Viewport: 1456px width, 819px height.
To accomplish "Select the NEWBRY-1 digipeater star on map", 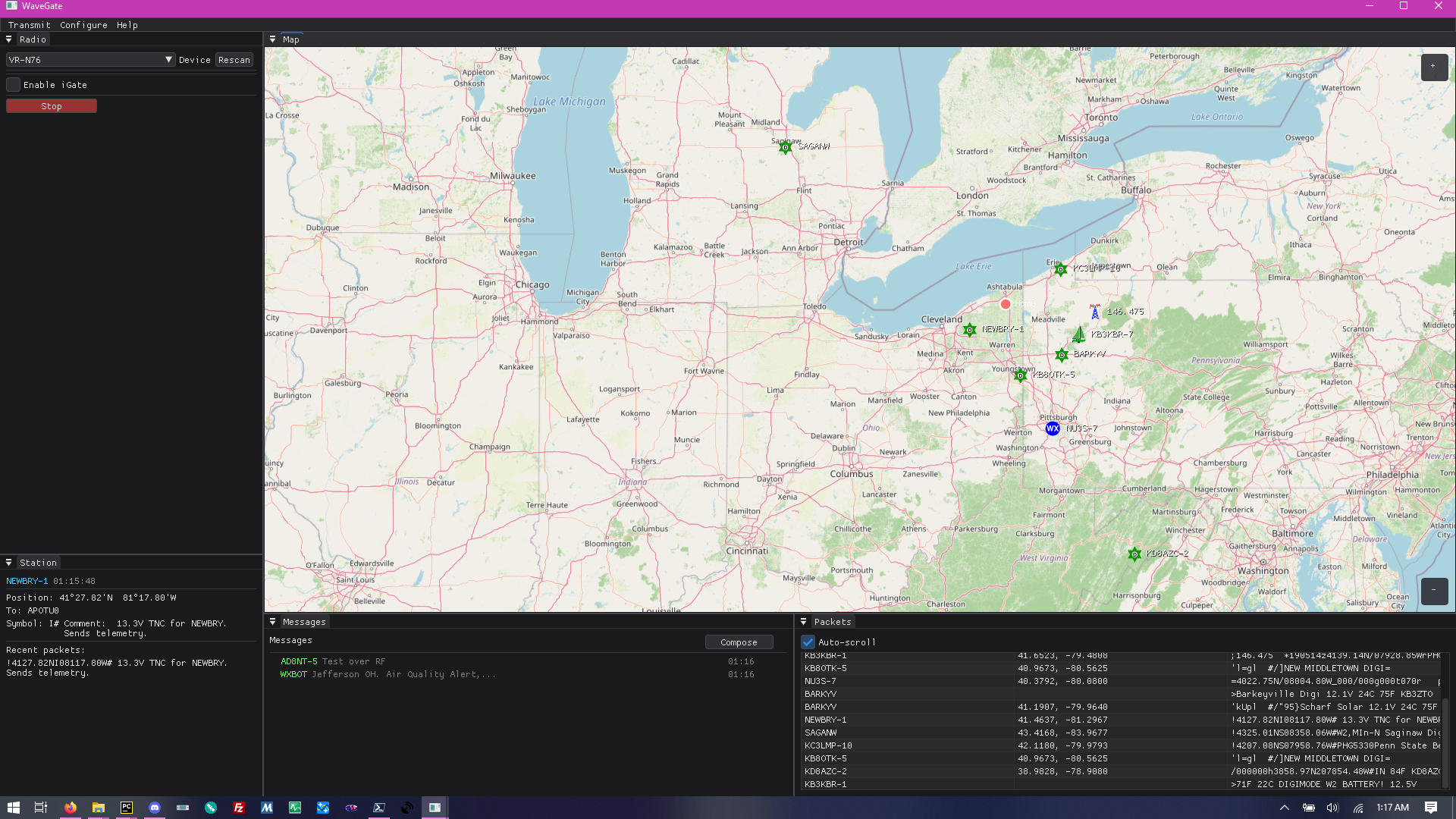I will point(969,330).
